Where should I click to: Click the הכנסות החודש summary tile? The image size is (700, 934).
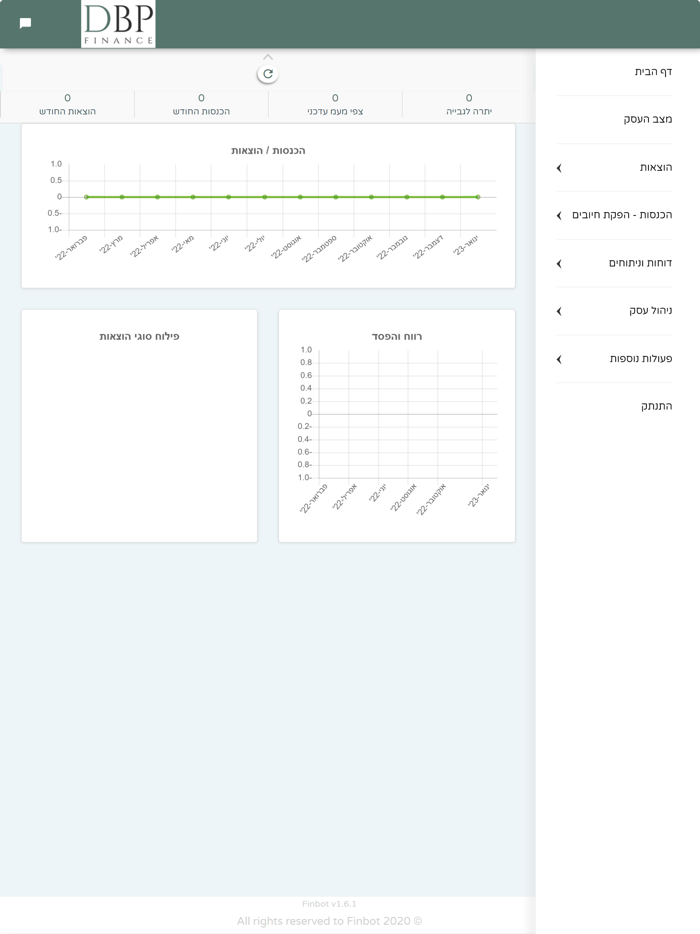tap(201, 104)
